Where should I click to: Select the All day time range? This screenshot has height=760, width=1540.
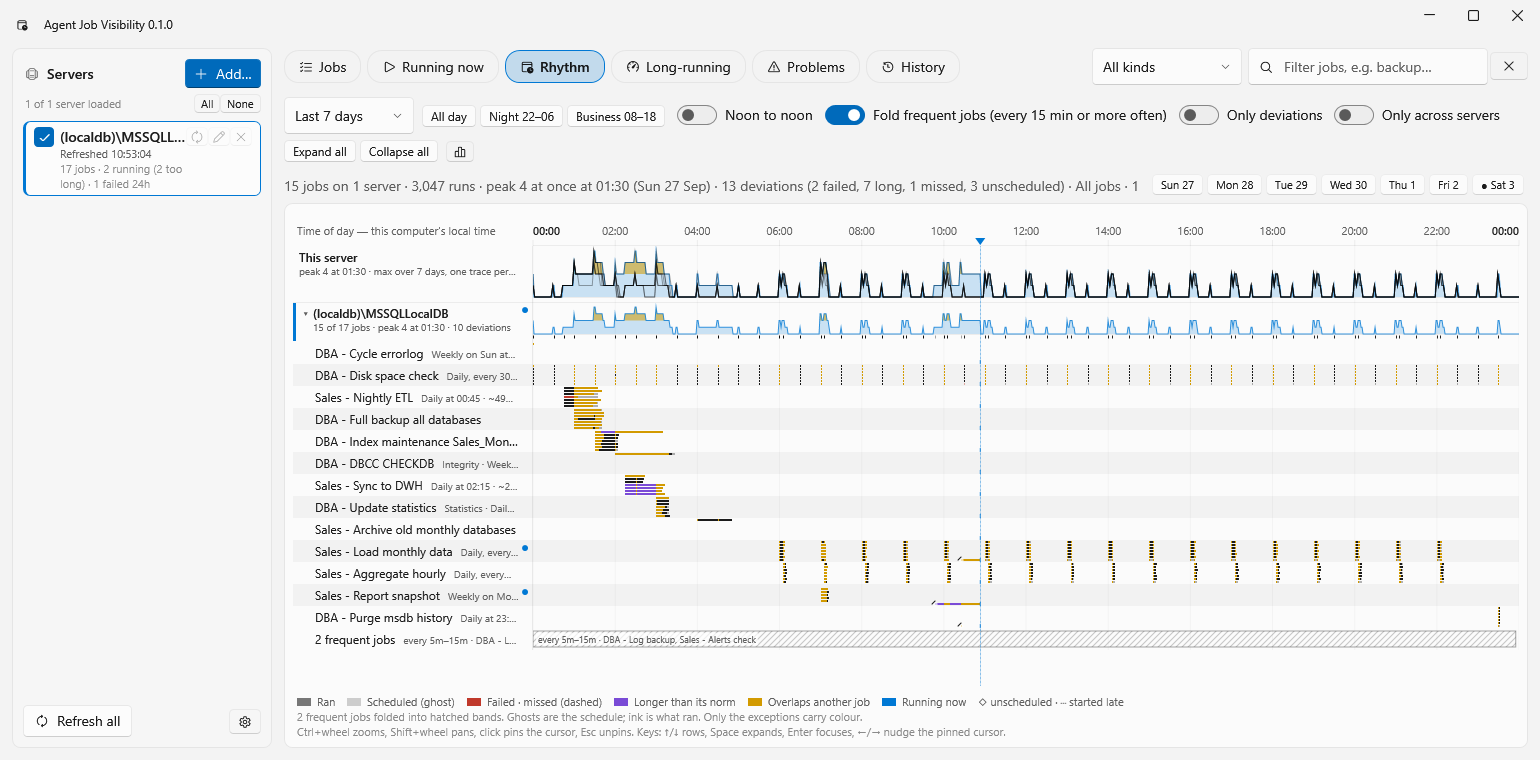click(x=449, y=116)
